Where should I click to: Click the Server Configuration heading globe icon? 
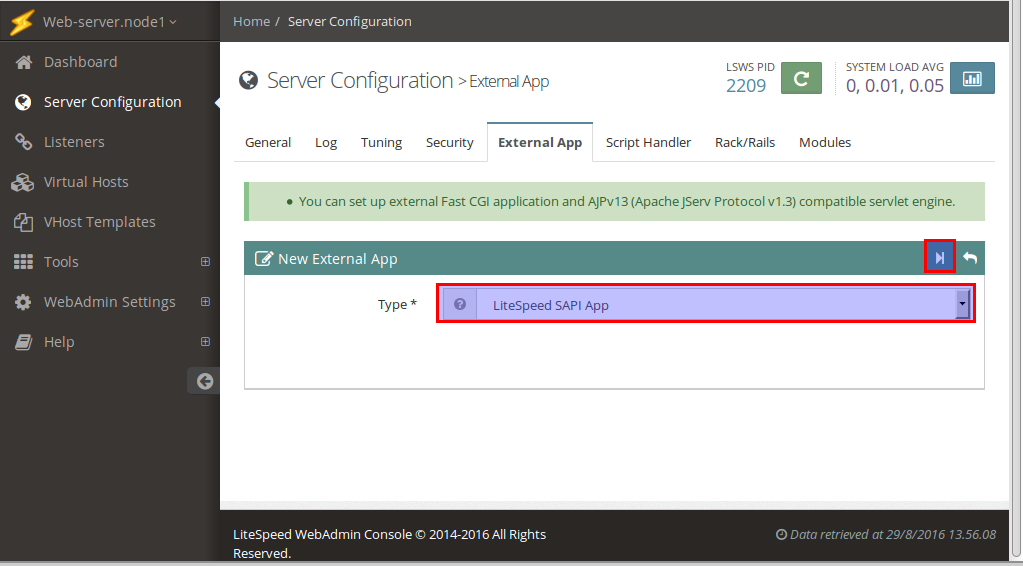(x=248, y=81)
